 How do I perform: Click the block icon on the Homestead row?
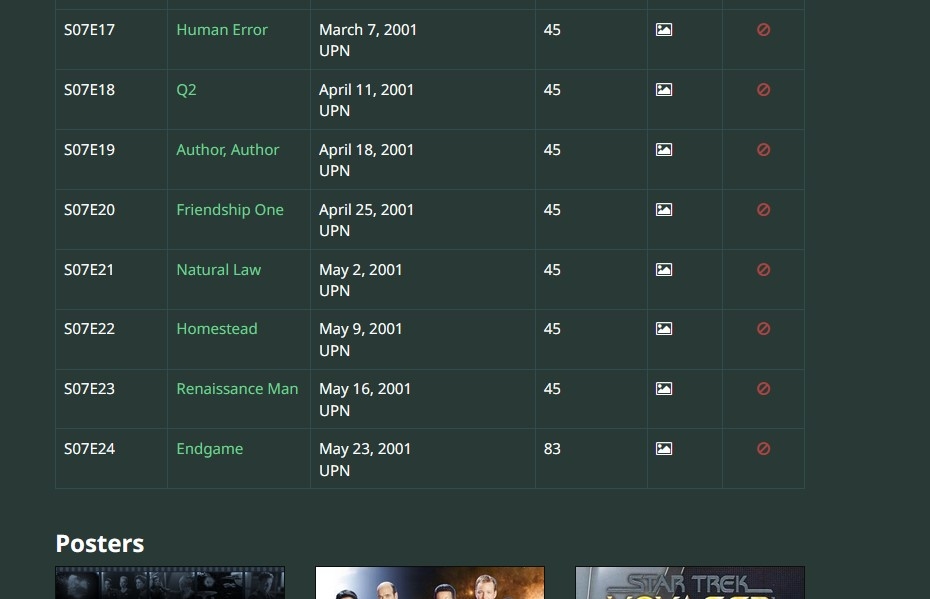pos(763,328)
